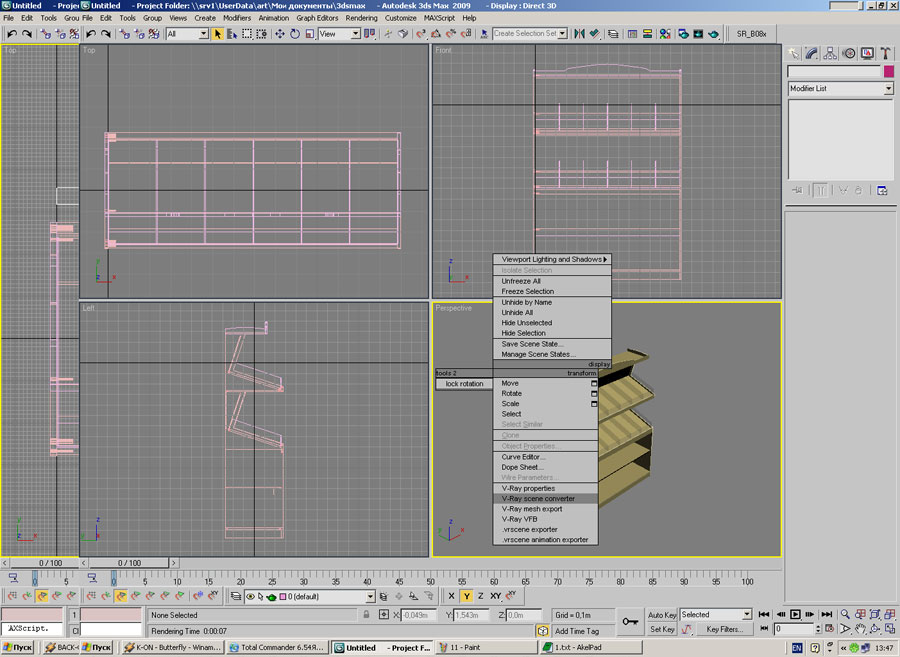The width and height of the screenshot is (900, 657).
Task: Click the Use Pivot Point Center icon
Action: [369, 34]
